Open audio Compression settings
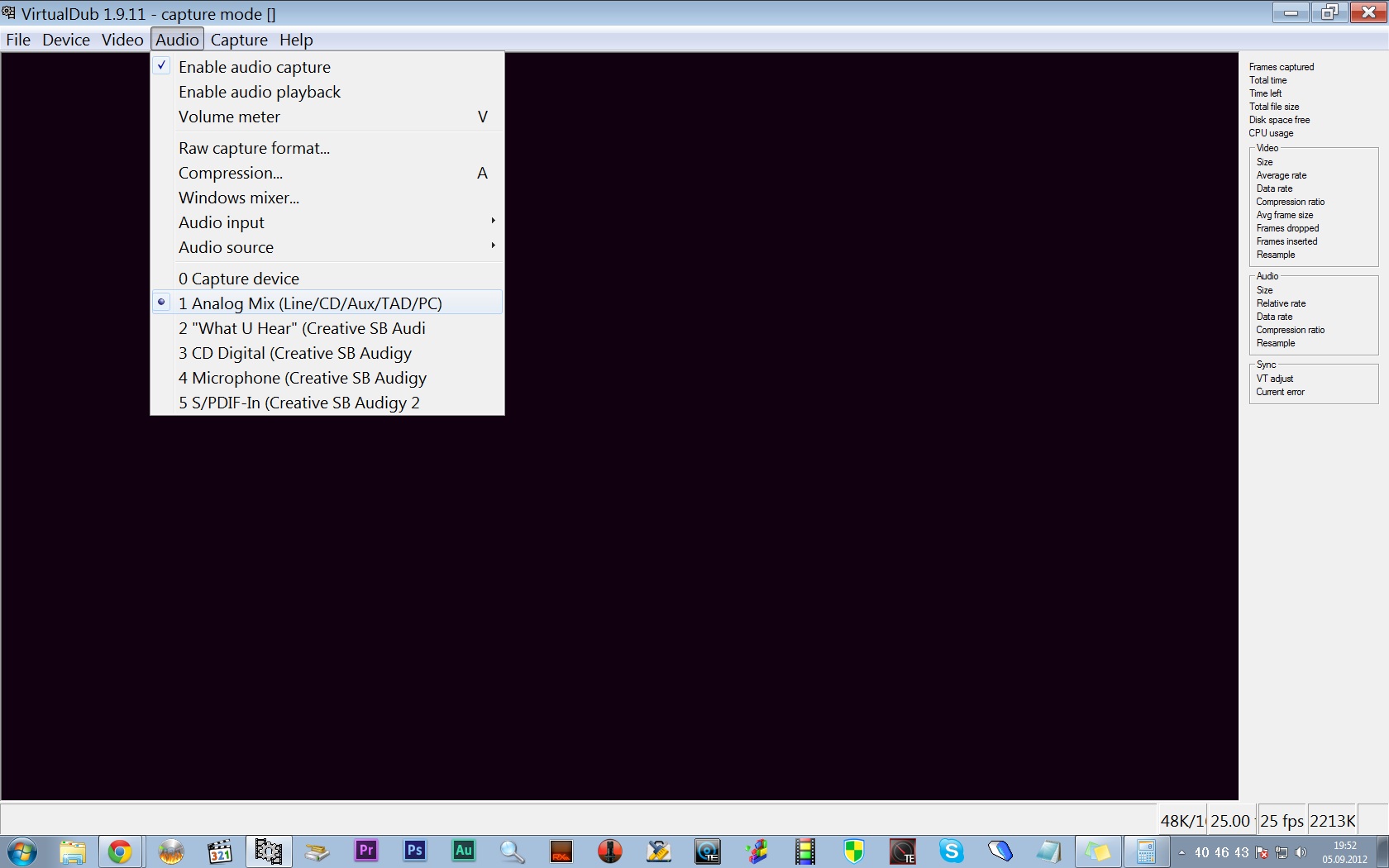 [x=327, y=173]
